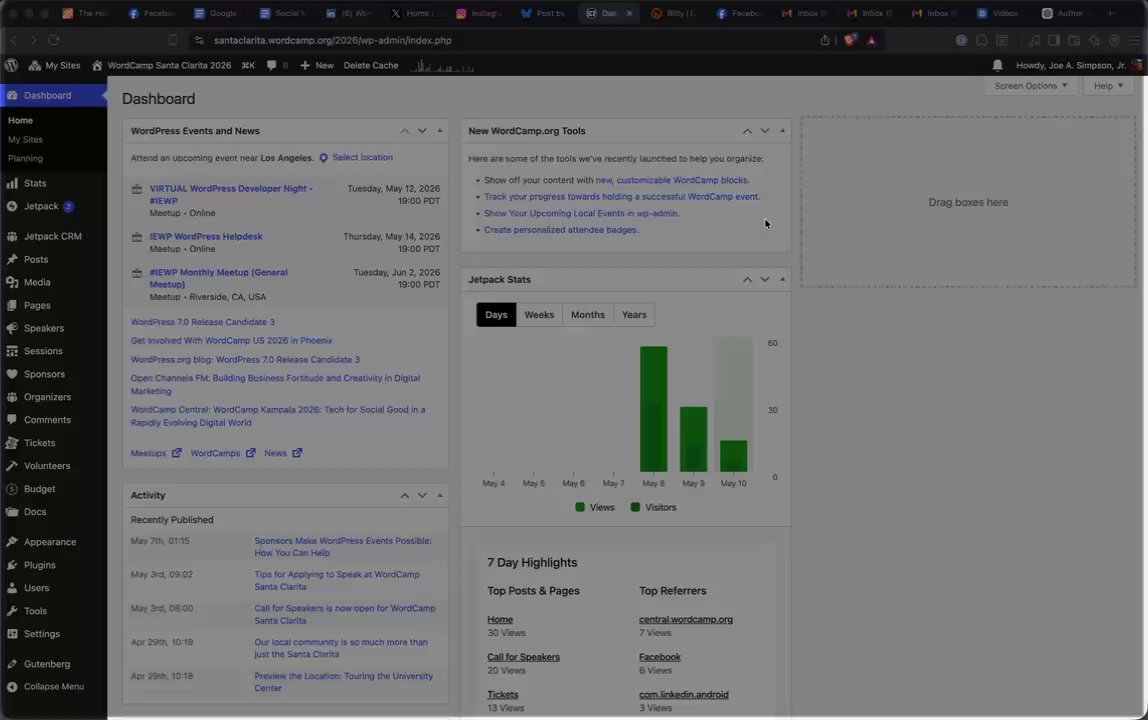Open Tools in the sidebar

35,610
